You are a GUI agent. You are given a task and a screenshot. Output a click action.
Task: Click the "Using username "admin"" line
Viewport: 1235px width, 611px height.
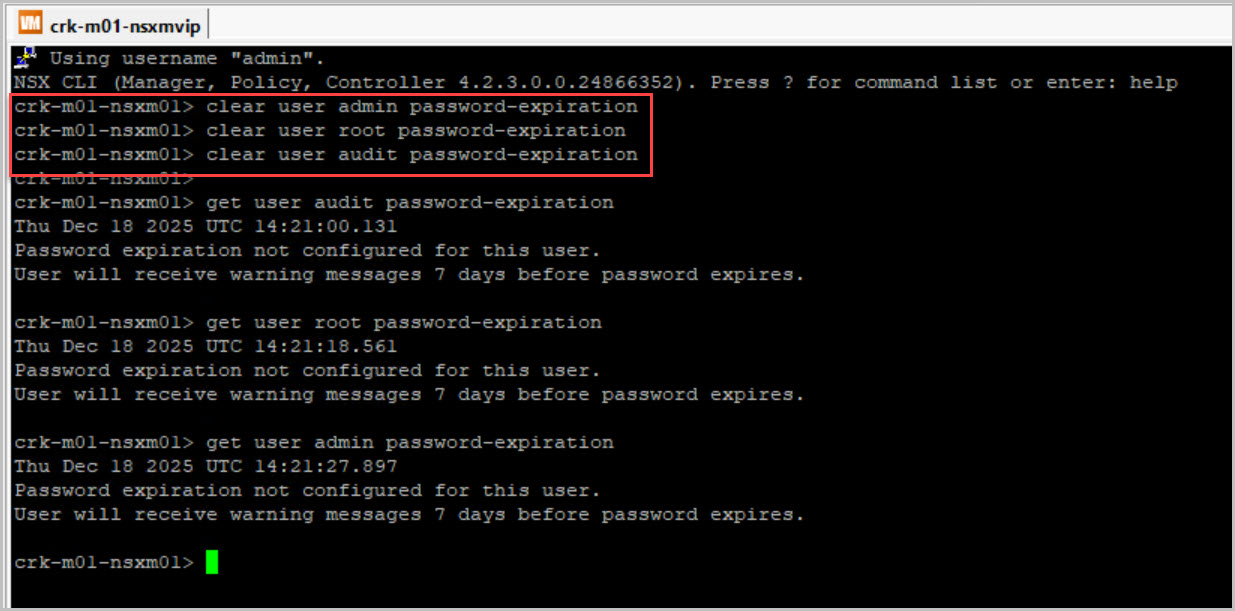[x=187, y=58]
